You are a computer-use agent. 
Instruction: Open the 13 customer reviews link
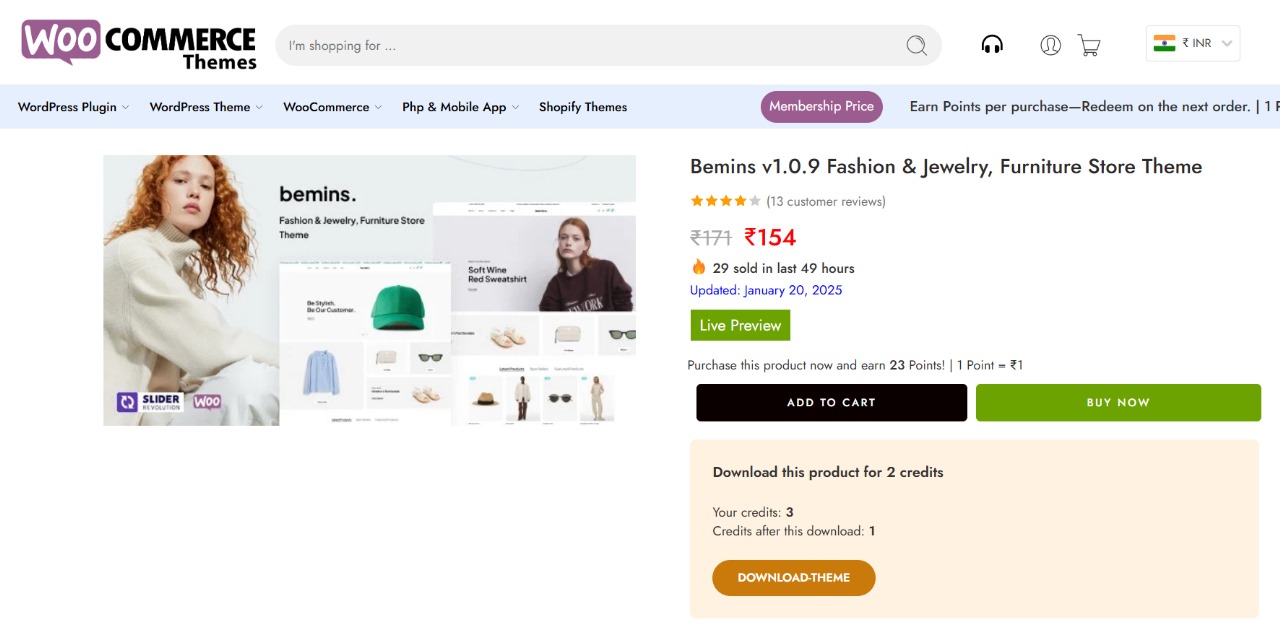pyautogui.click(x=825, y=201)
